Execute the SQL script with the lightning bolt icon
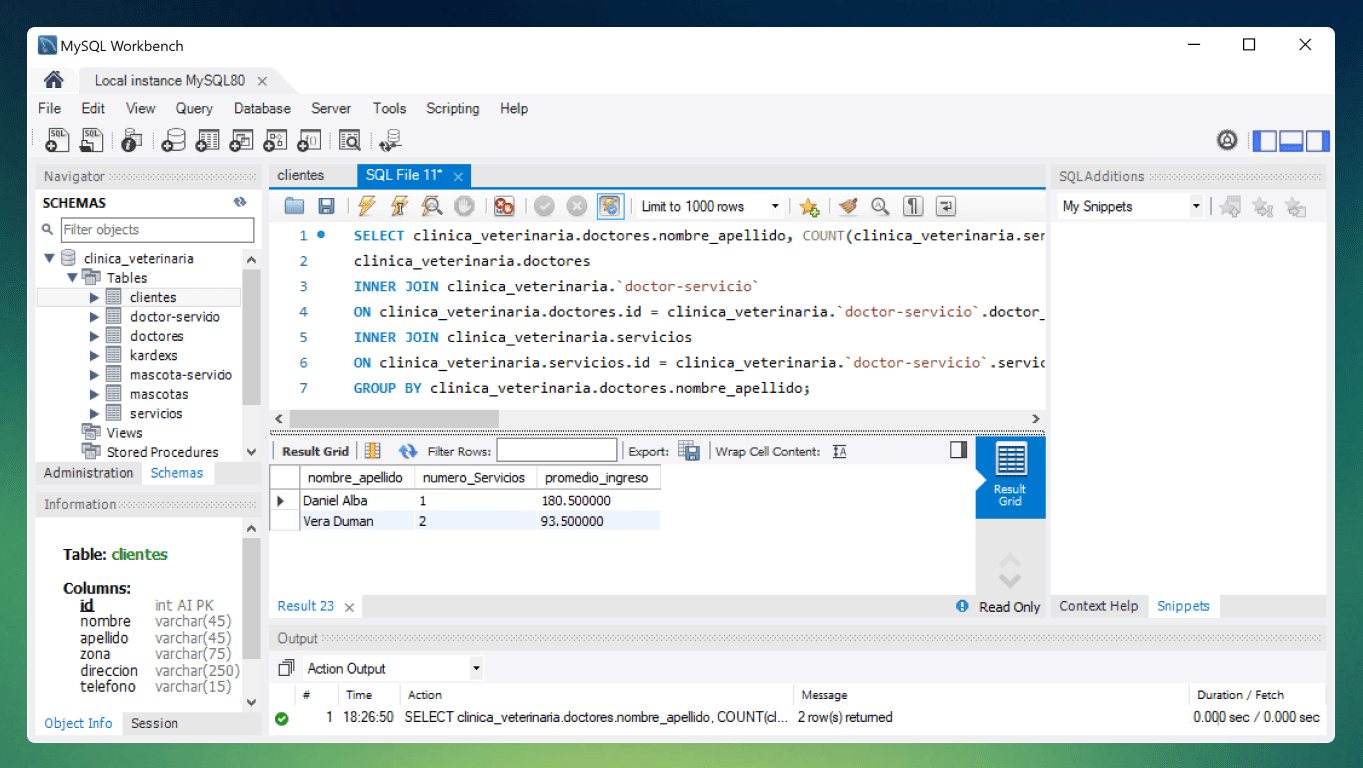Image resolution: width=1363 pixels, height=768 pixels. coord(367,206)
